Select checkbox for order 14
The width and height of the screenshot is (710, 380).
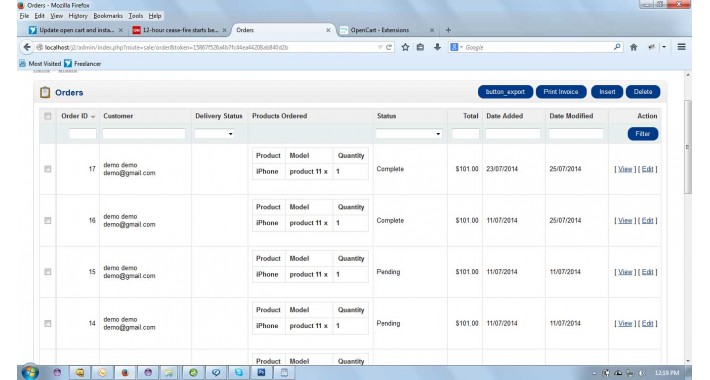coord(48,323)
